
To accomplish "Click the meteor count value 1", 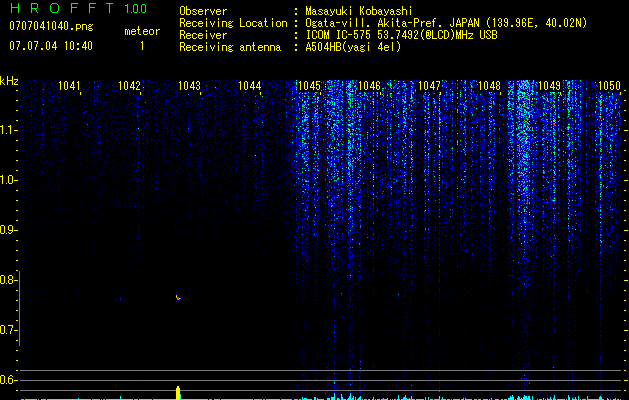I will pos(142,46).
